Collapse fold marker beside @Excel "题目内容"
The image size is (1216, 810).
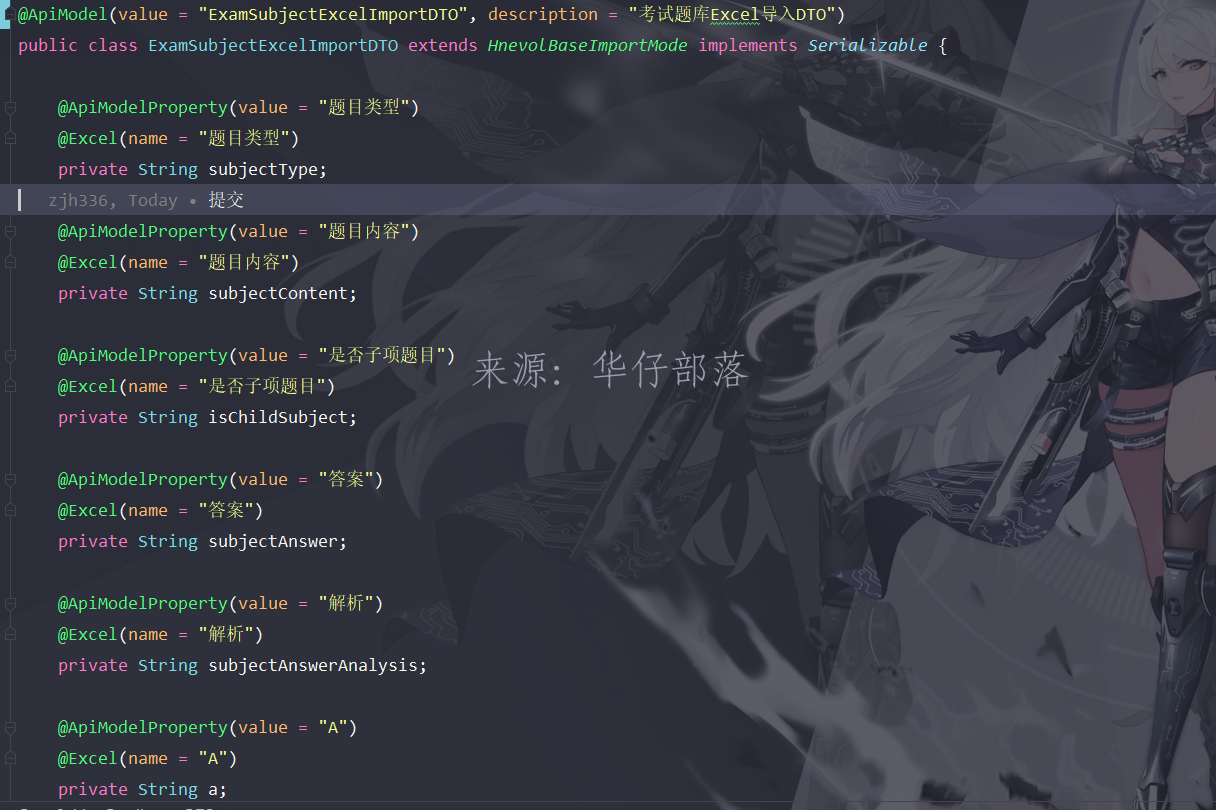point(10,263)
